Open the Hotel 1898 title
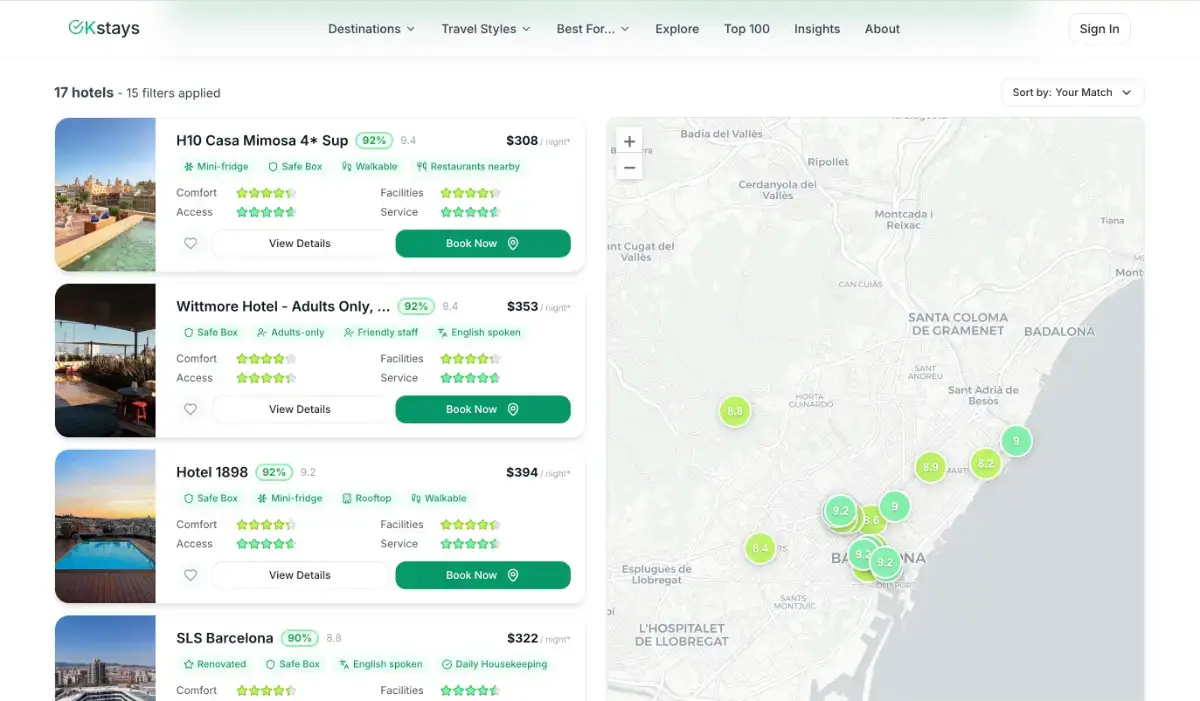 click(x=212, y=473)
